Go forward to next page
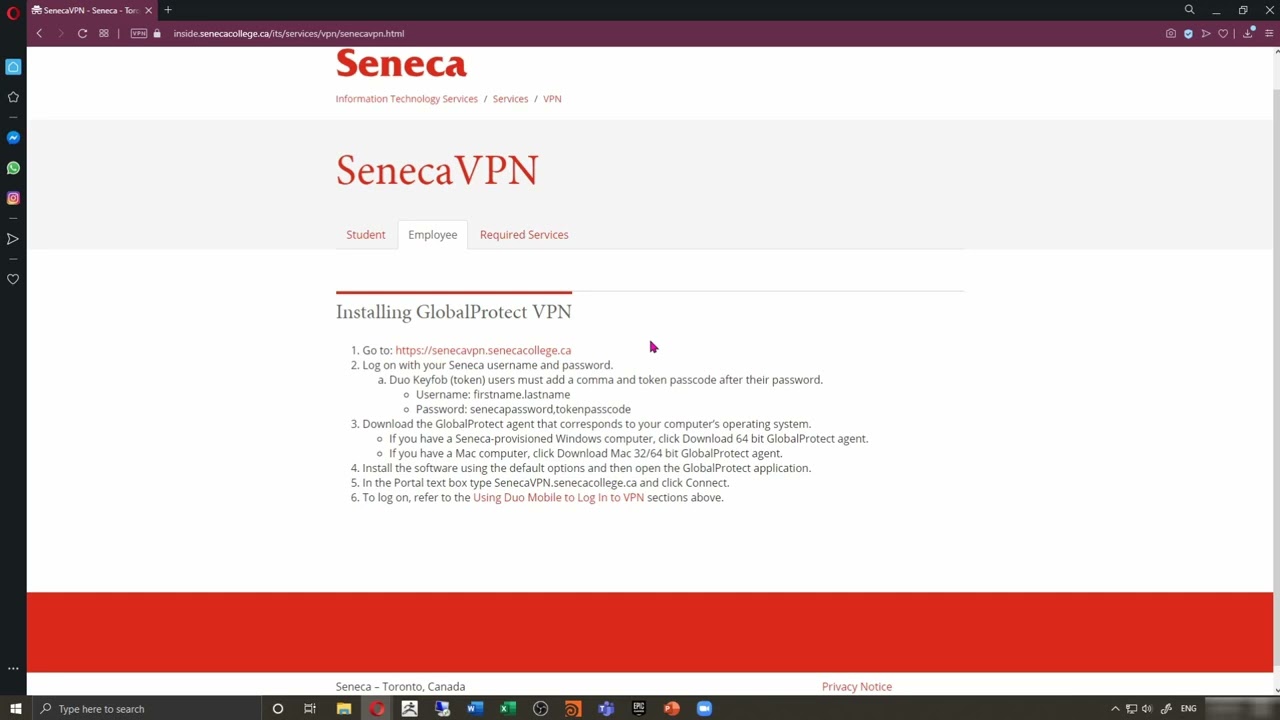This screenshot has height=720, width=1280. (x=60, y=33)
